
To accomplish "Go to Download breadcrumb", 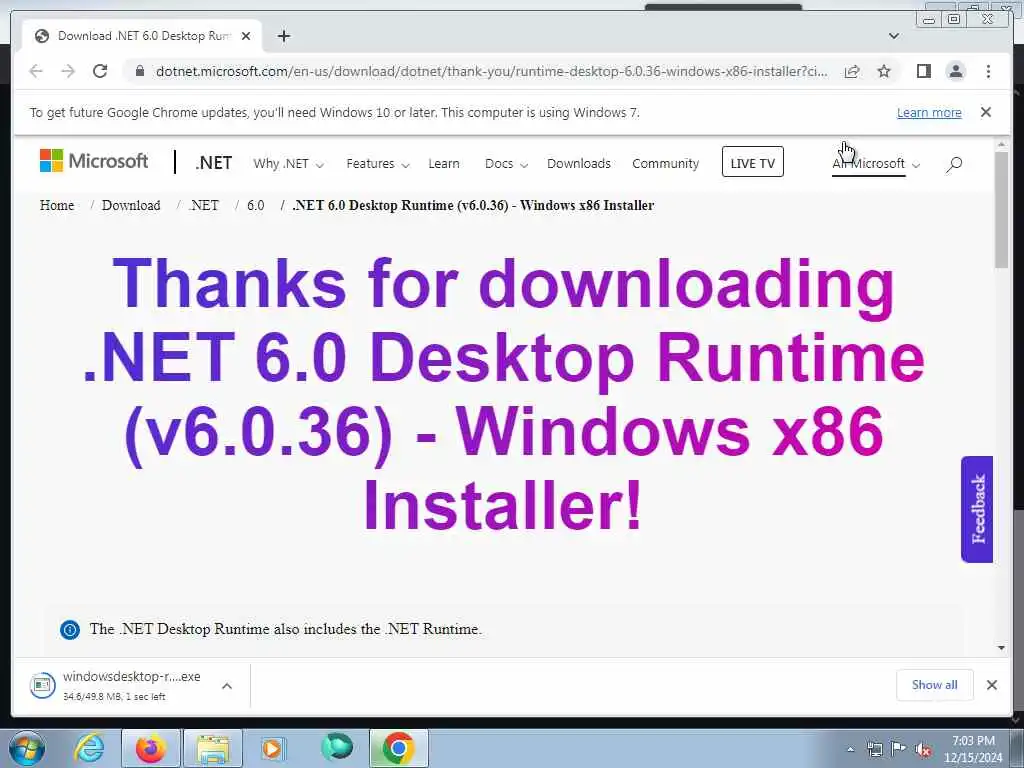I will [131, 205].
